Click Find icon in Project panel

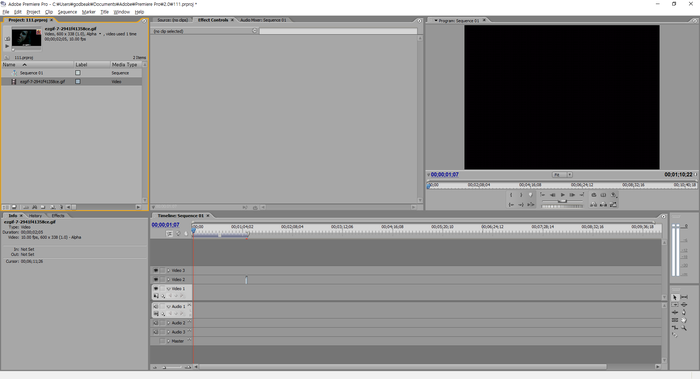click(34, 207)
